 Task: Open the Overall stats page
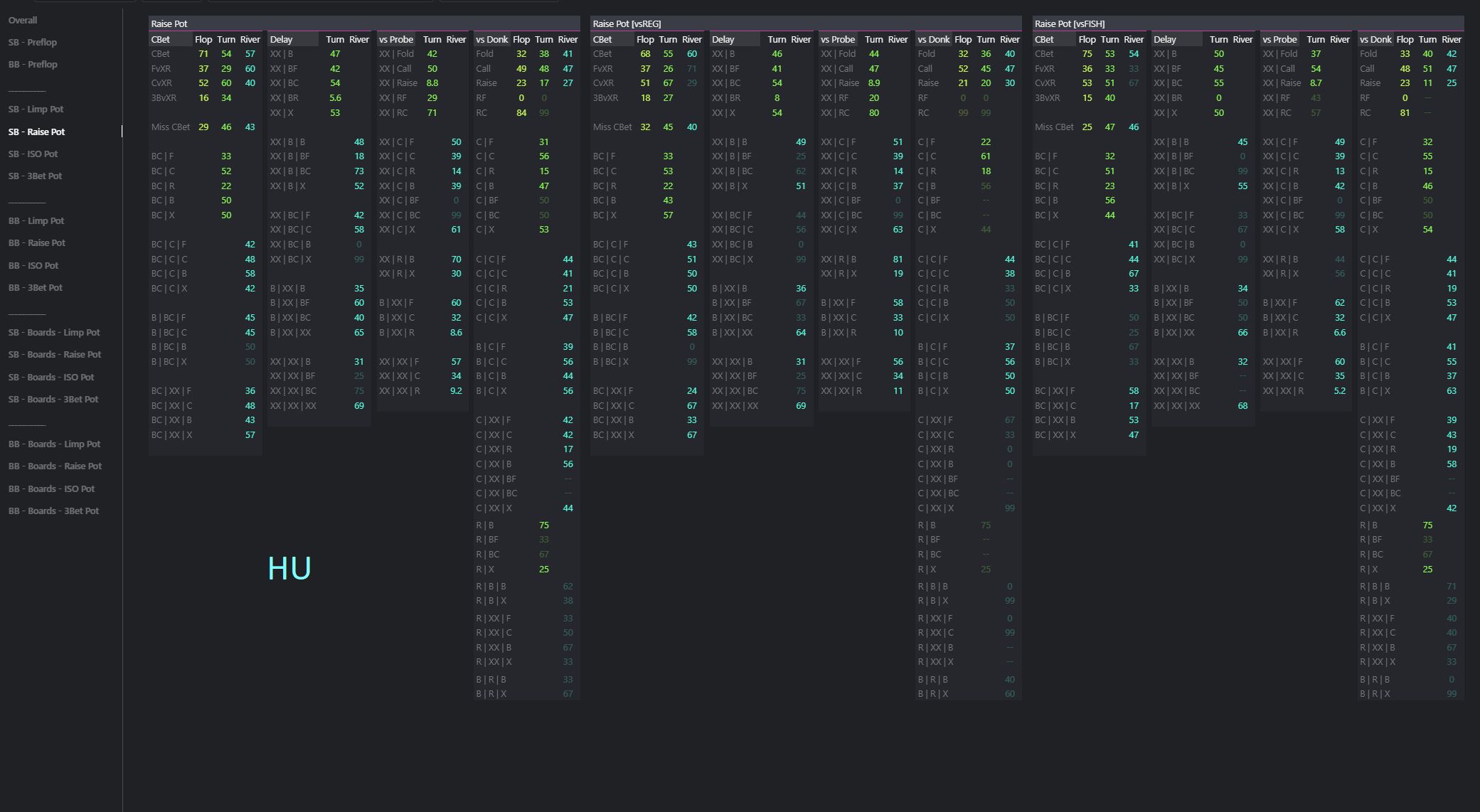coord(23,20)
